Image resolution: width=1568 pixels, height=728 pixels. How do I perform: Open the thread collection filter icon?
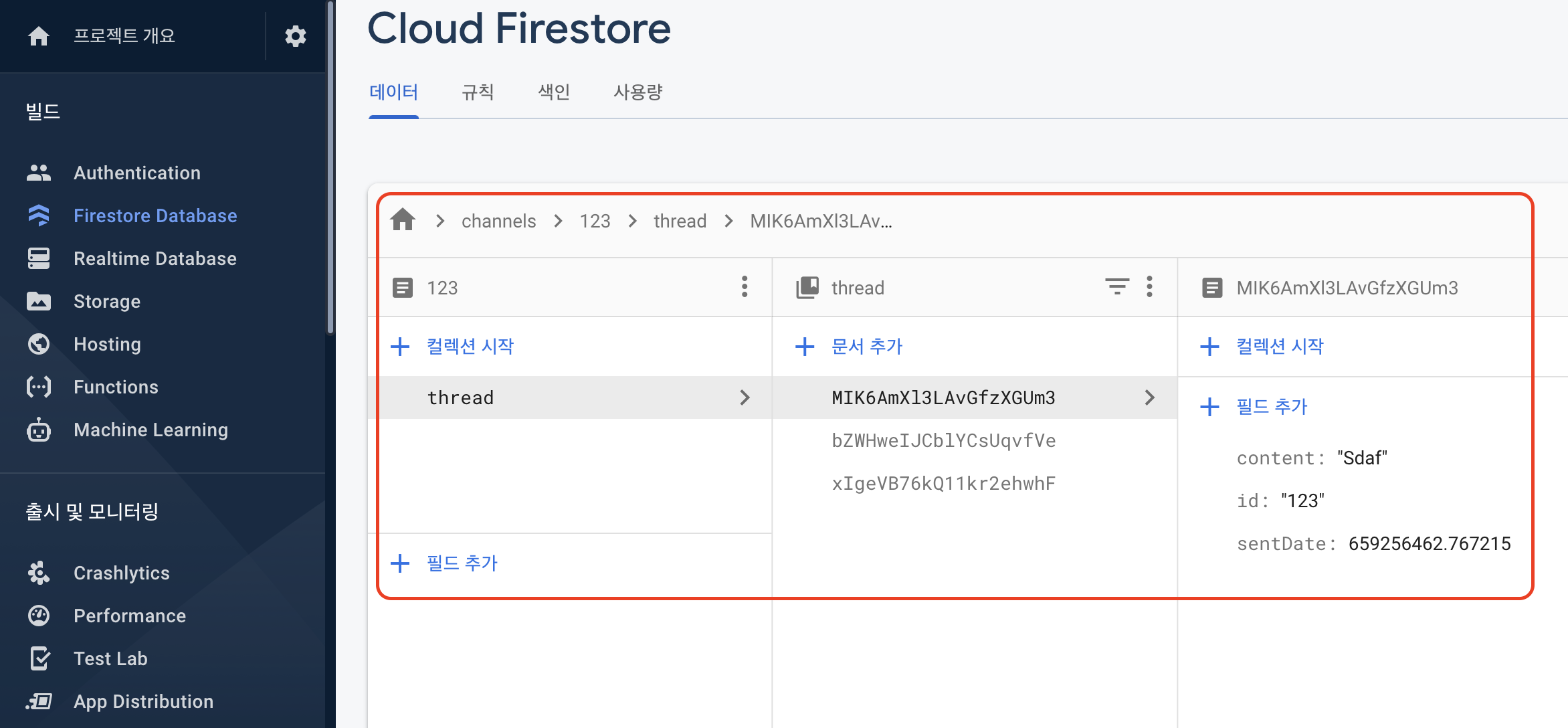point(1116,287)
